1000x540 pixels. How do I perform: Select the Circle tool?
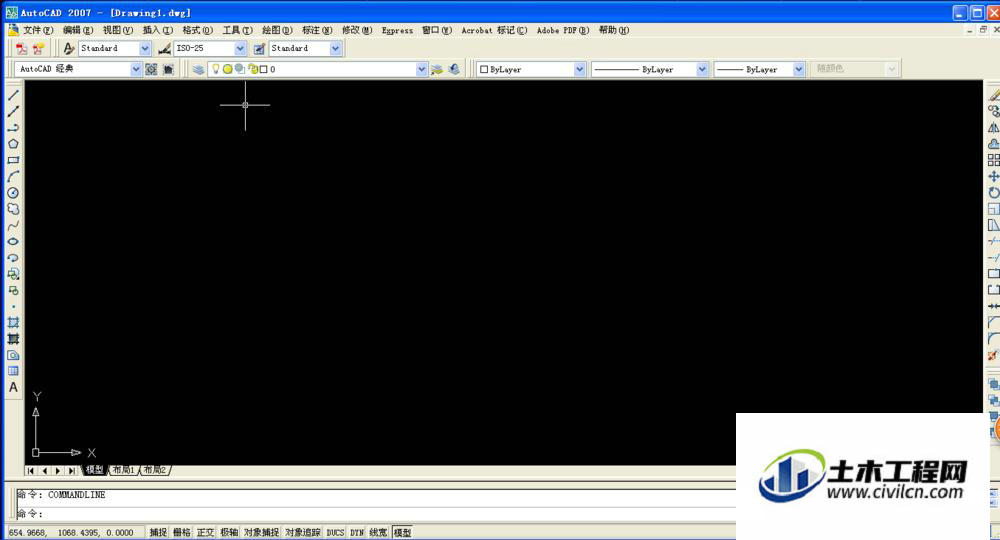13,193
